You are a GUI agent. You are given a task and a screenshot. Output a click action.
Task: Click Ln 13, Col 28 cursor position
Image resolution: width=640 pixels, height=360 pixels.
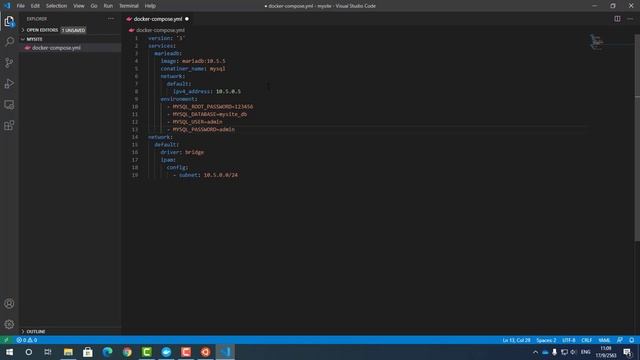coord(516,340)
